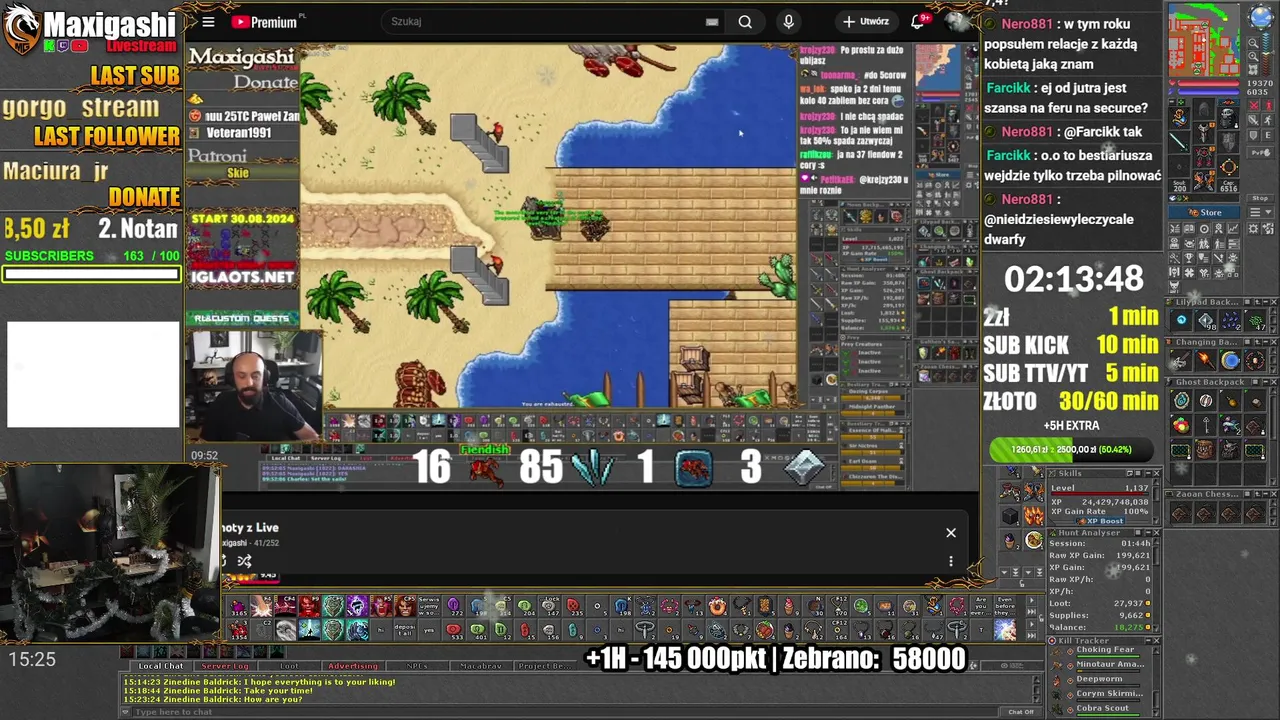The height and width of the screenshot is (720, 1280).
Task: Click the Utwórz create button
Action: [866, 22]
